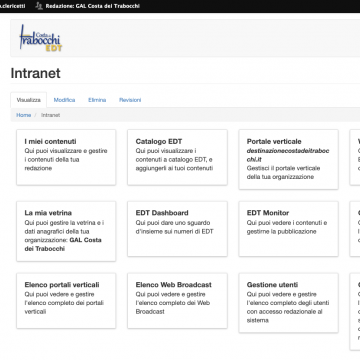
Task: Click text 'Qui puoi vedere i contenuti e gestirne'
Action: (287, 227)
